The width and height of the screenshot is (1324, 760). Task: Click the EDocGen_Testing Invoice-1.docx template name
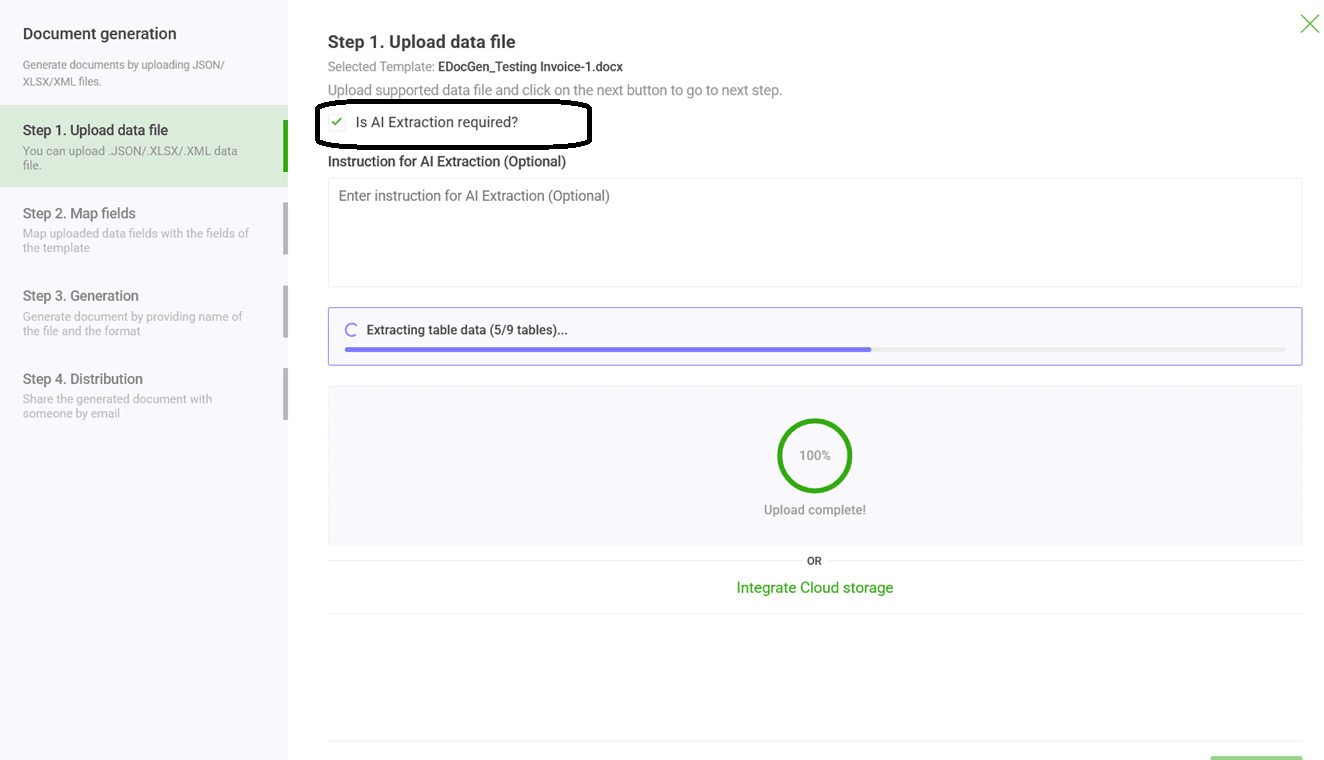pos(530,67)
